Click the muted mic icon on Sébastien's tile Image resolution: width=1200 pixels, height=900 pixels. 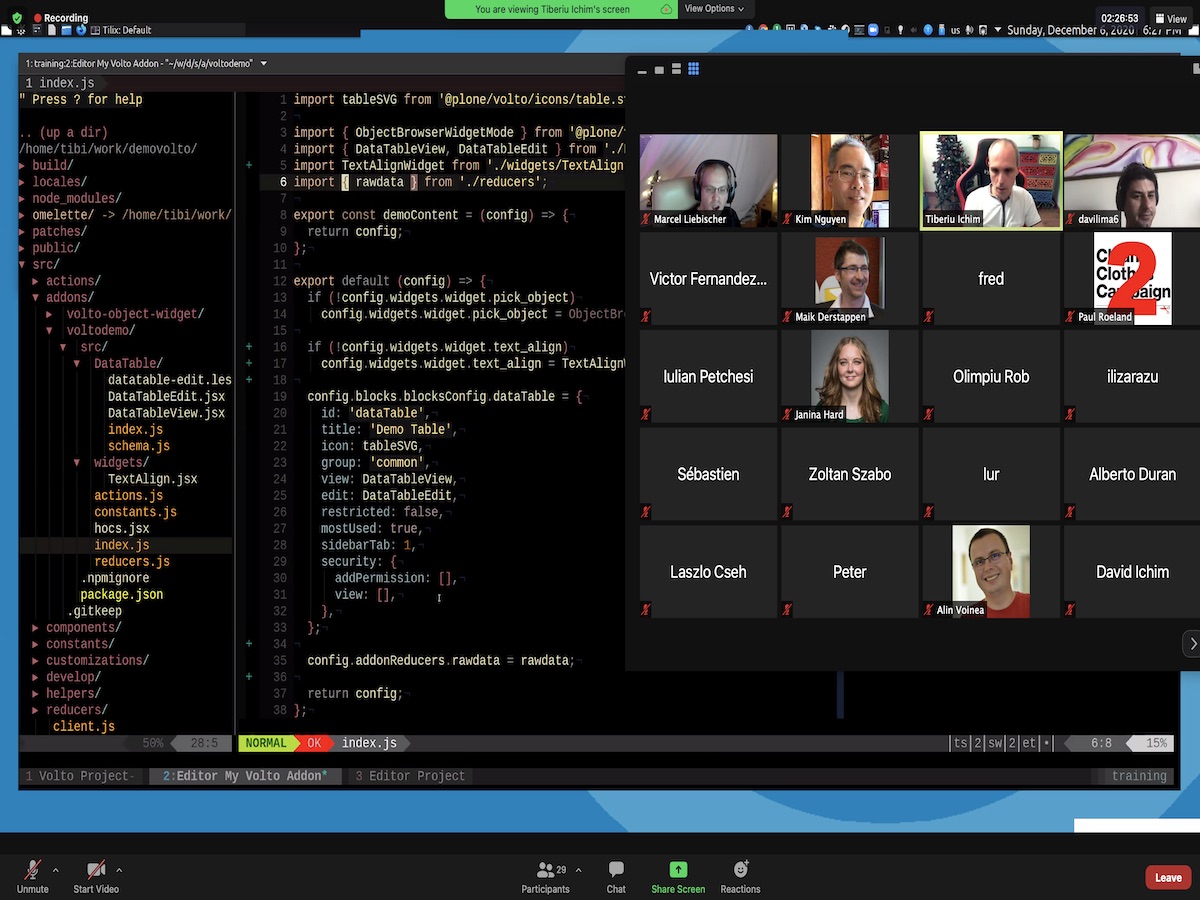pos(646,512)
